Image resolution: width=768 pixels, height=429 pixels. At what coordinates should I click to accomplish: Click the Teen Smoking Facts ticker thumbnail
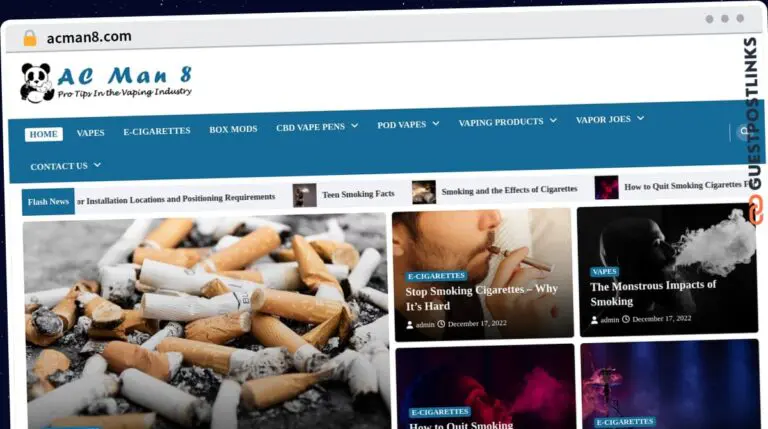pos(304,195)
